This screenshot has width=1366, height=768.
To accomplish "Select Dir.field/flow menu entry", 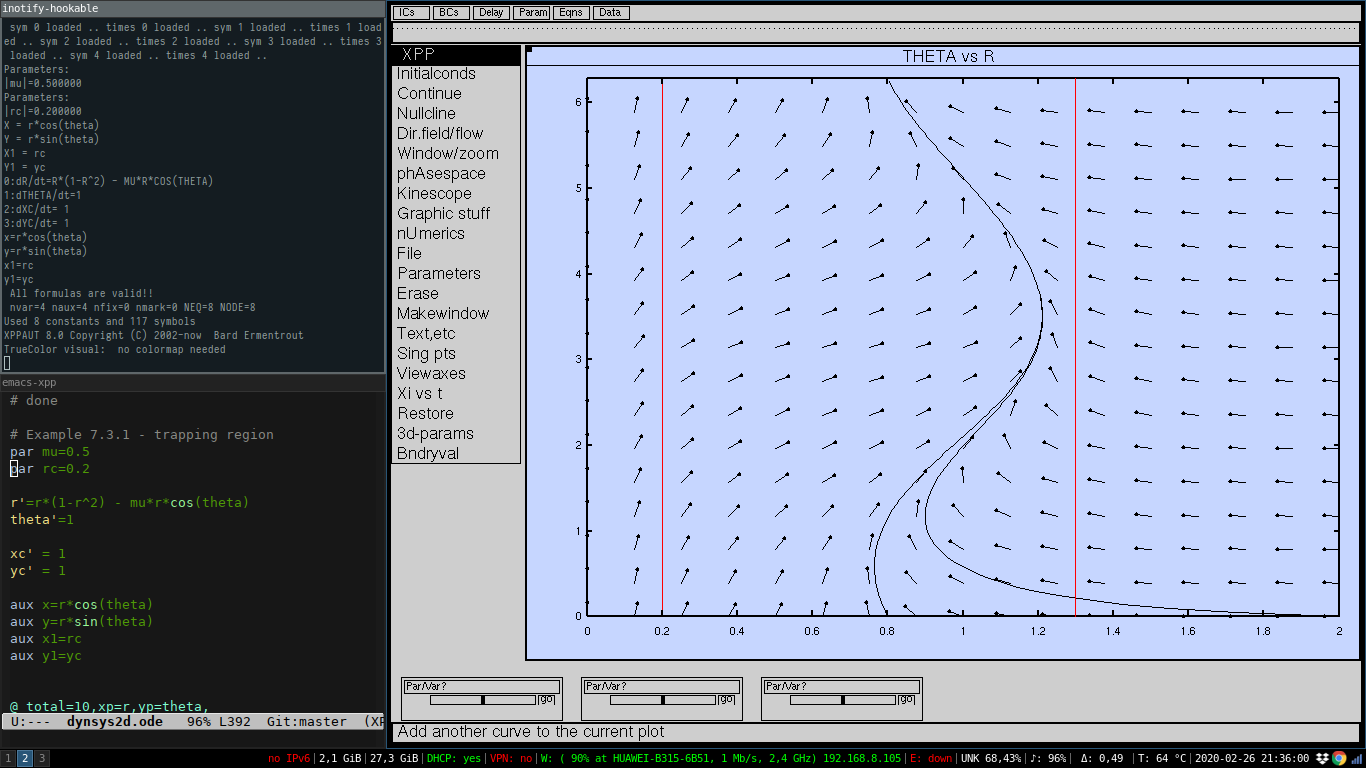I will pyautogui.click(x=456, y=134).
